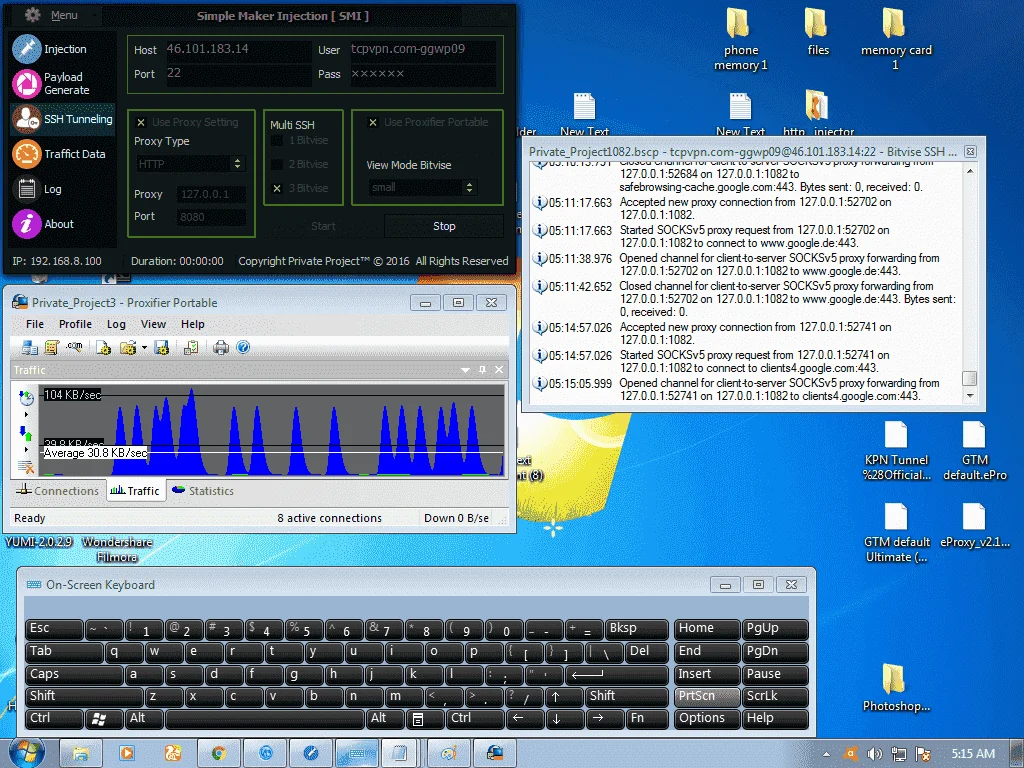The image size is (1024, 768).
Task: Open Proxifier Profile menu
Action: (x=75, y=324)
